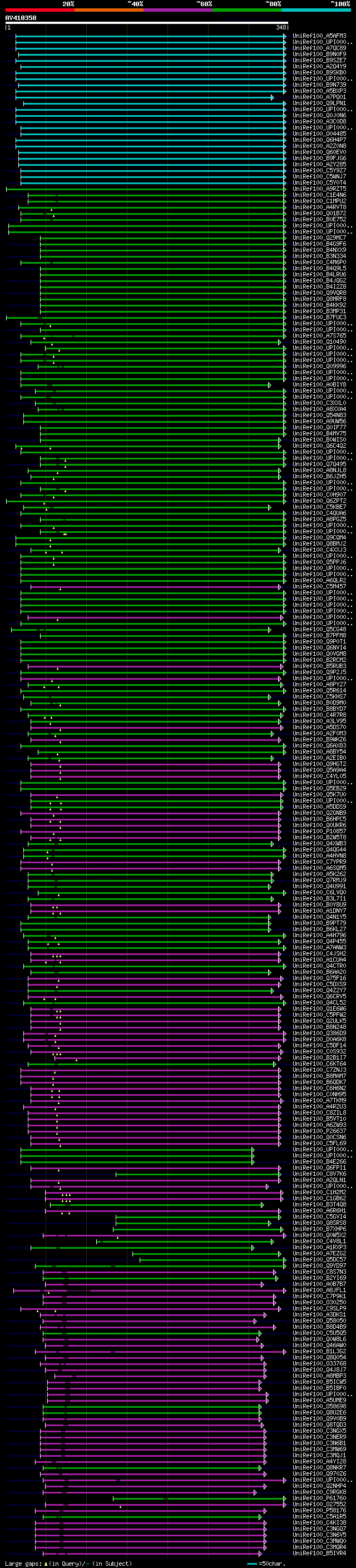Select the query name AV410358
The width and height of the screenshot is (356, 1568).
tap(21, 18)
